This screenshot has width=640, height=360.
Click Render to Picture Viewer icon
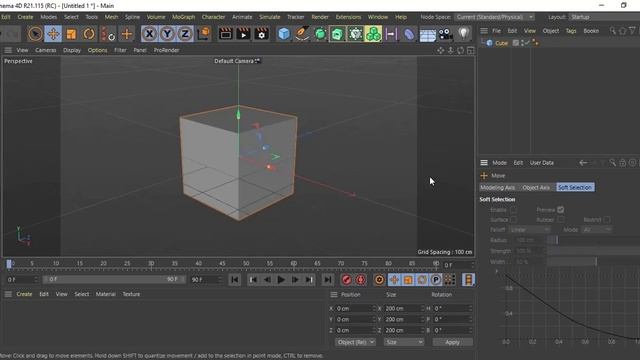click(x=243, y=34)
